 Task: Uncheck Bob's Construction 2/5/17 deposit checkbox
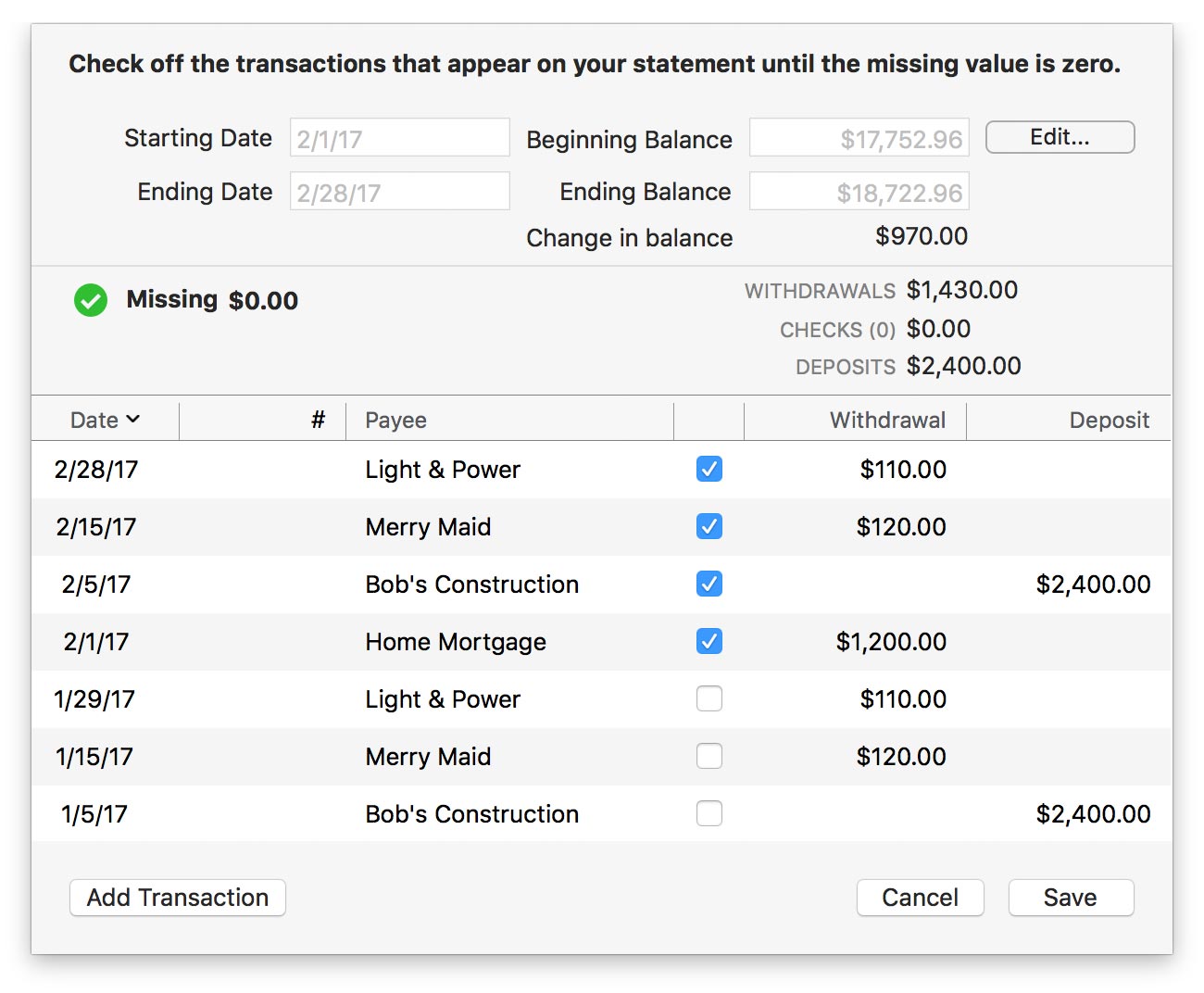(x=709, y=584)
